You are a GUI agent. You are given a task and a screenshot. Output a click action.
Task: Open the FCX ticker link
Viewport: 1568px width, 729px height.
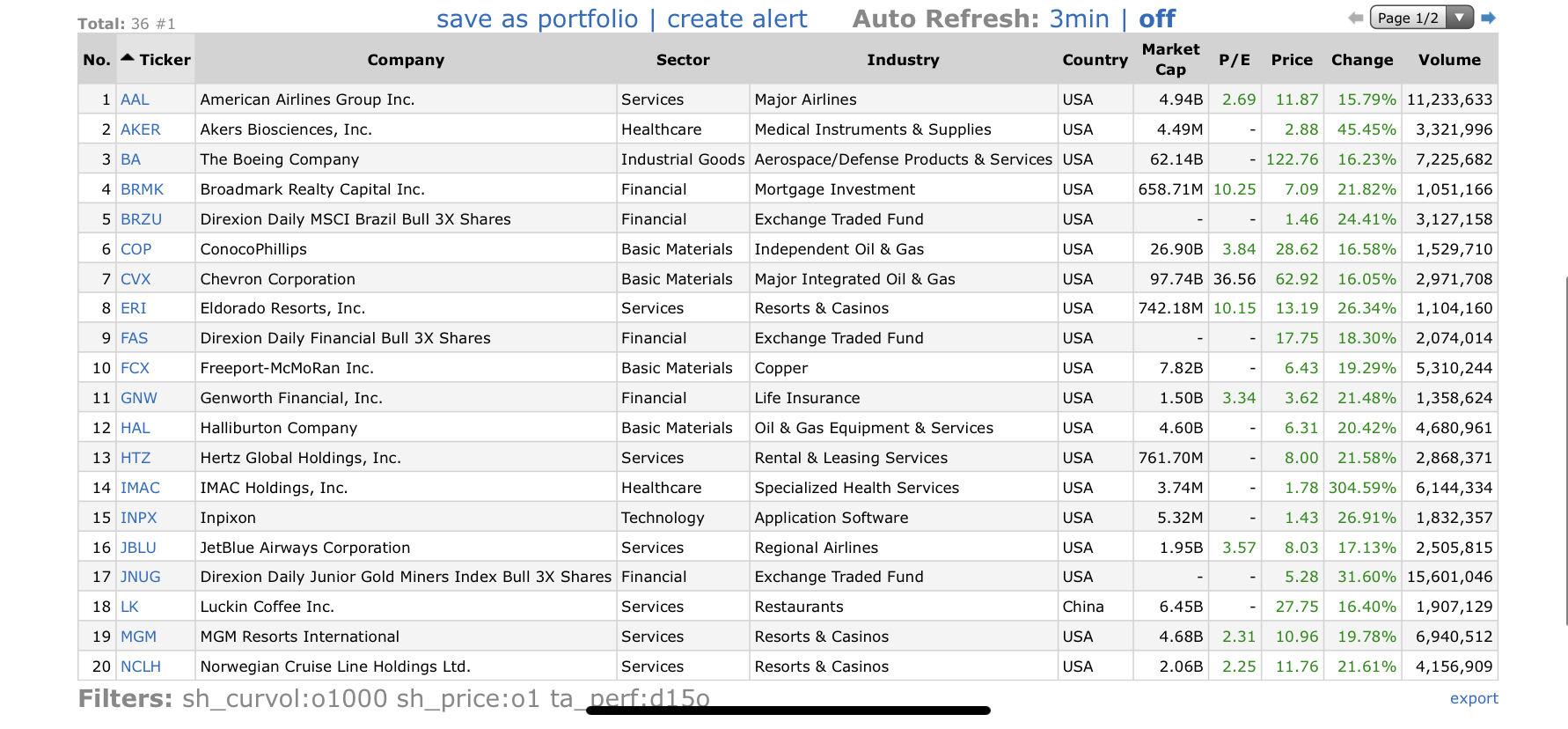pyautogui.click(x=136, y=368)
